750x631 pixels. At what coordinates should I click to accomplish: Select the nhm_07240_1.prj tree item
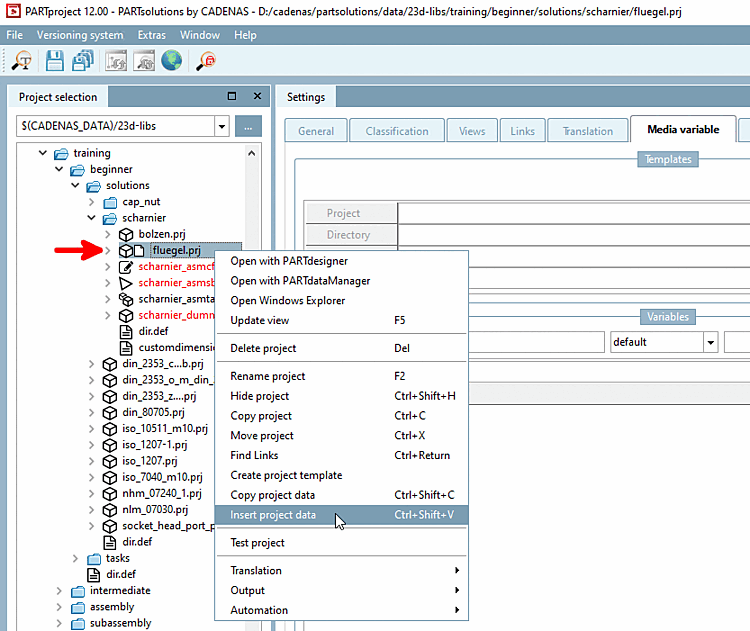point(162,494)
